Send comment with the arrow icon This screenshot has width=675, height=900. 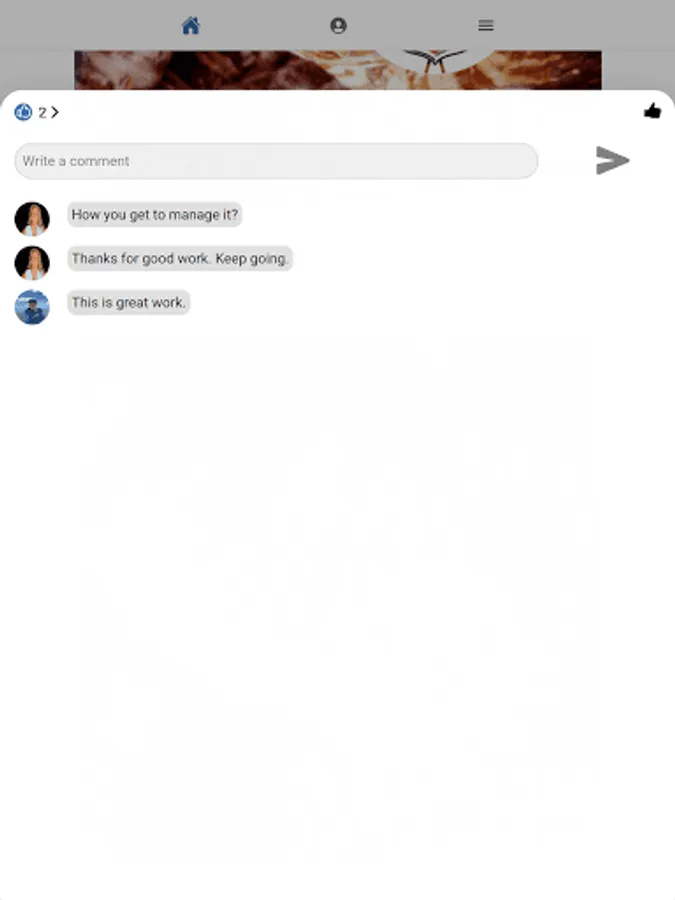click(612, 161)
